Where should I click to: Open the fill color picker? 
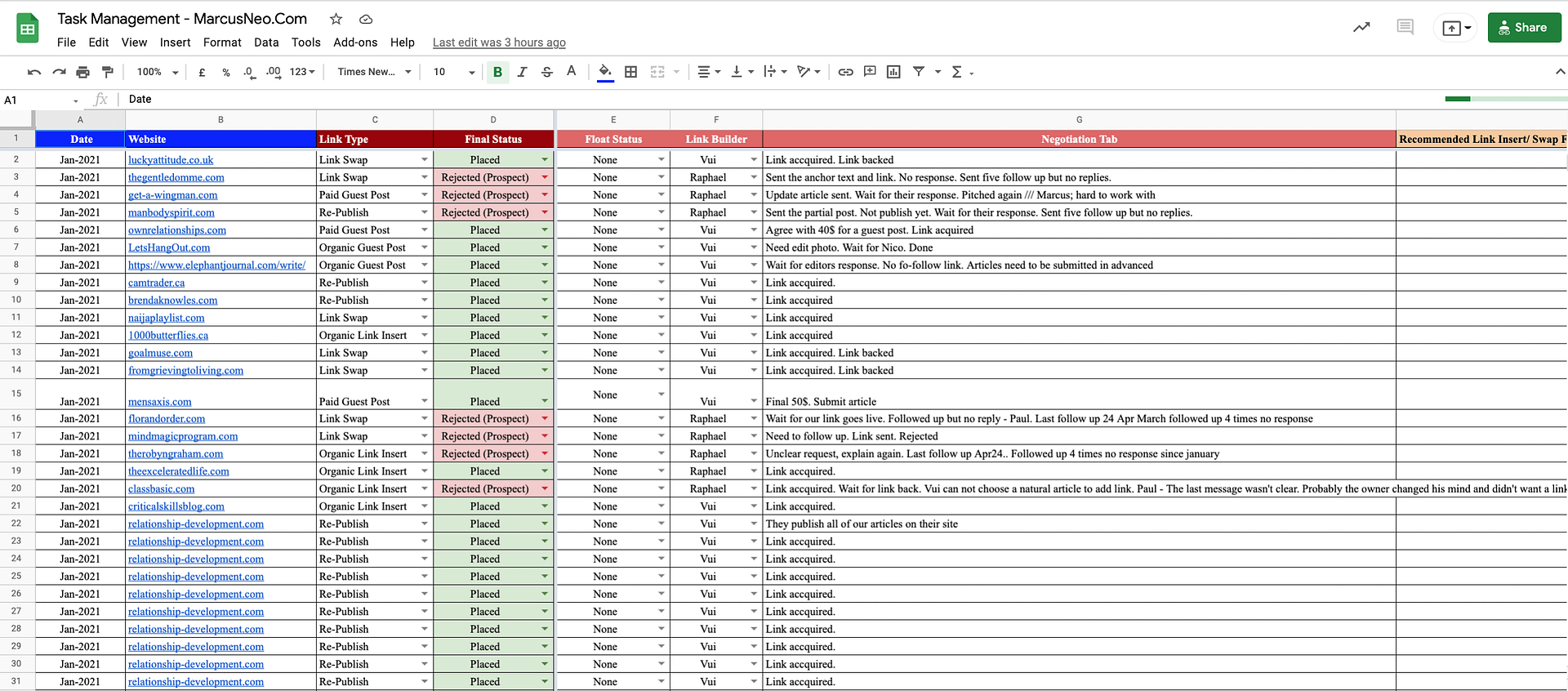[x=605, y=72]
